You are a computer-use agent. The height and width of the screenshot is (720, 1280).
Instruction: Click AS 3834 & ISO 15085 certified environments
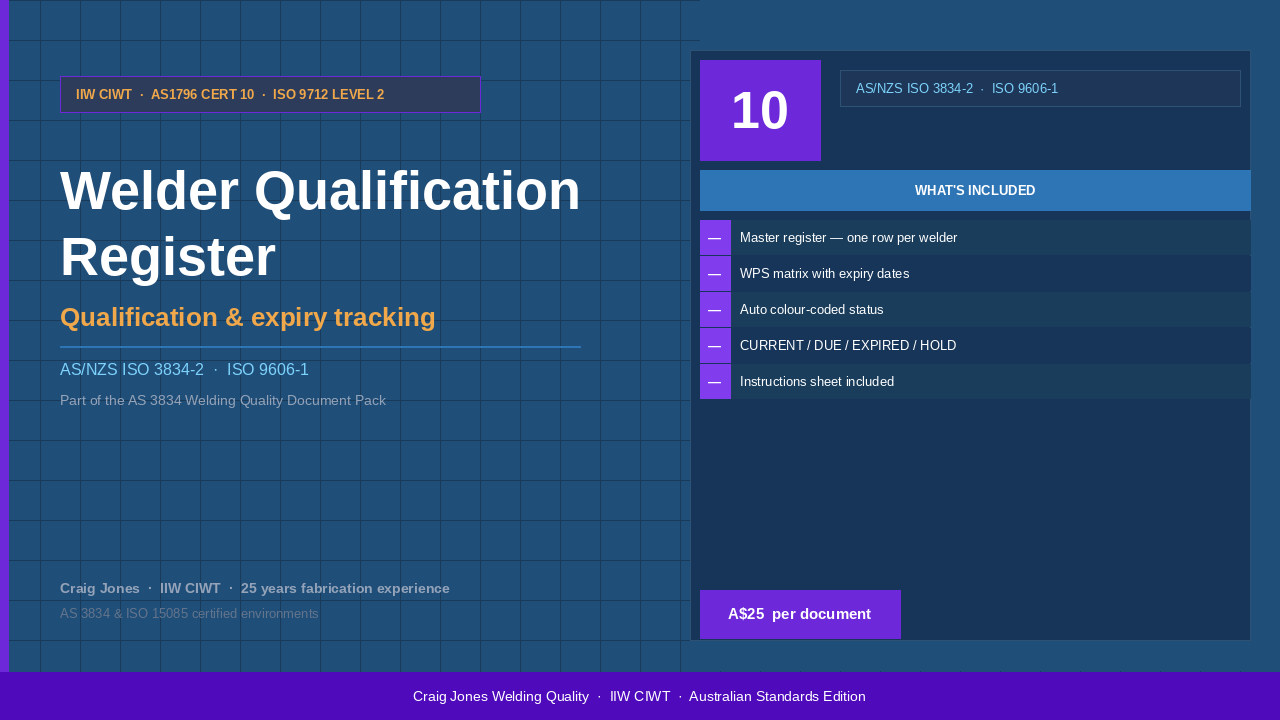click(x=189, y=614)
